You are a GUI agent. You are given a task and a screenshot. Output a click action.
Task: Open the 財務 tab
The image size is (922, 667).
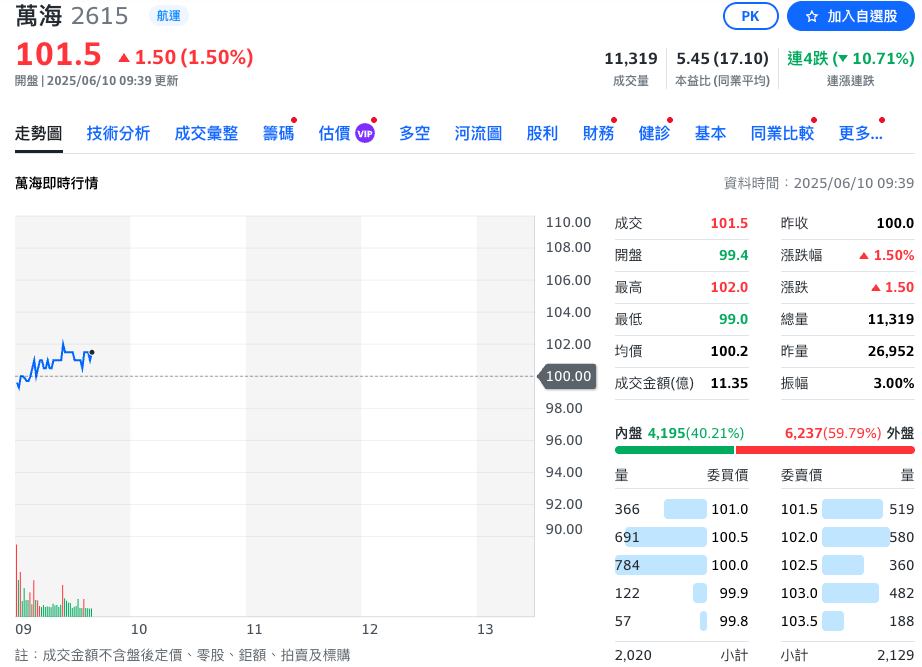[x=598, y=134]
